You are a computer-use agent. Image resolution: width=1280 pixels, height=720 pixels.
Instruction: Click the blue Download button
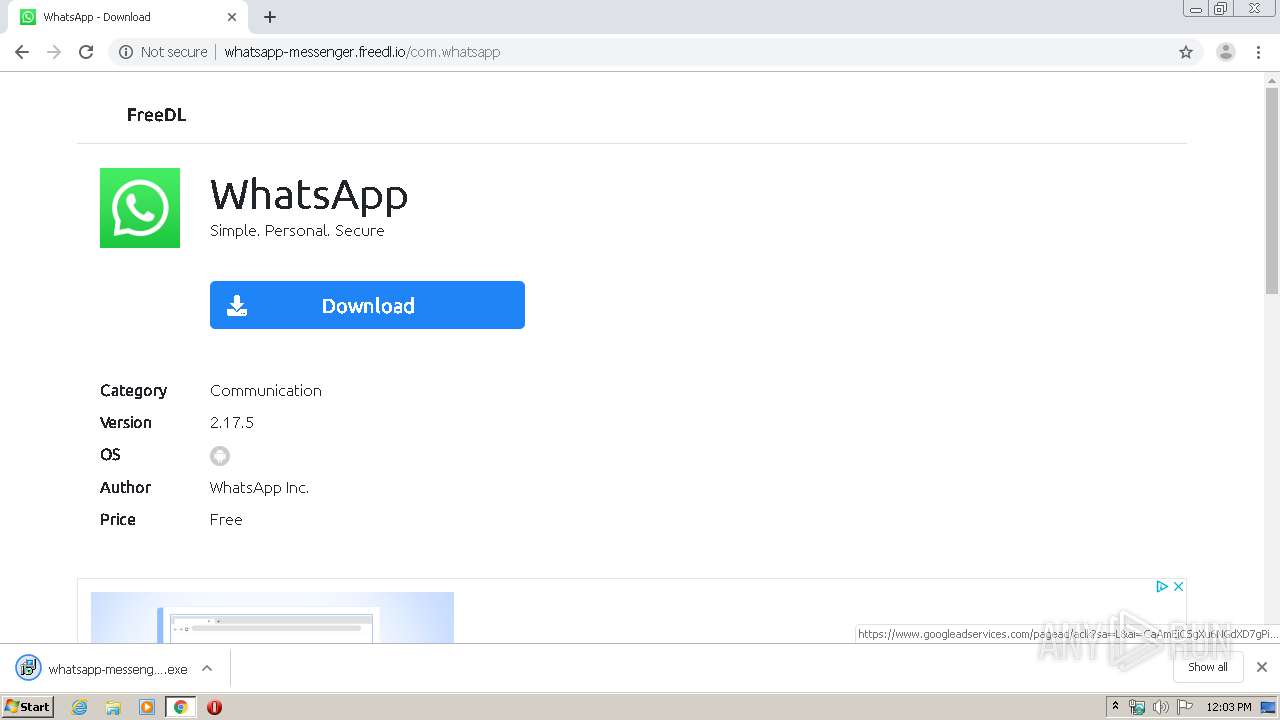(x=367, y=305)
